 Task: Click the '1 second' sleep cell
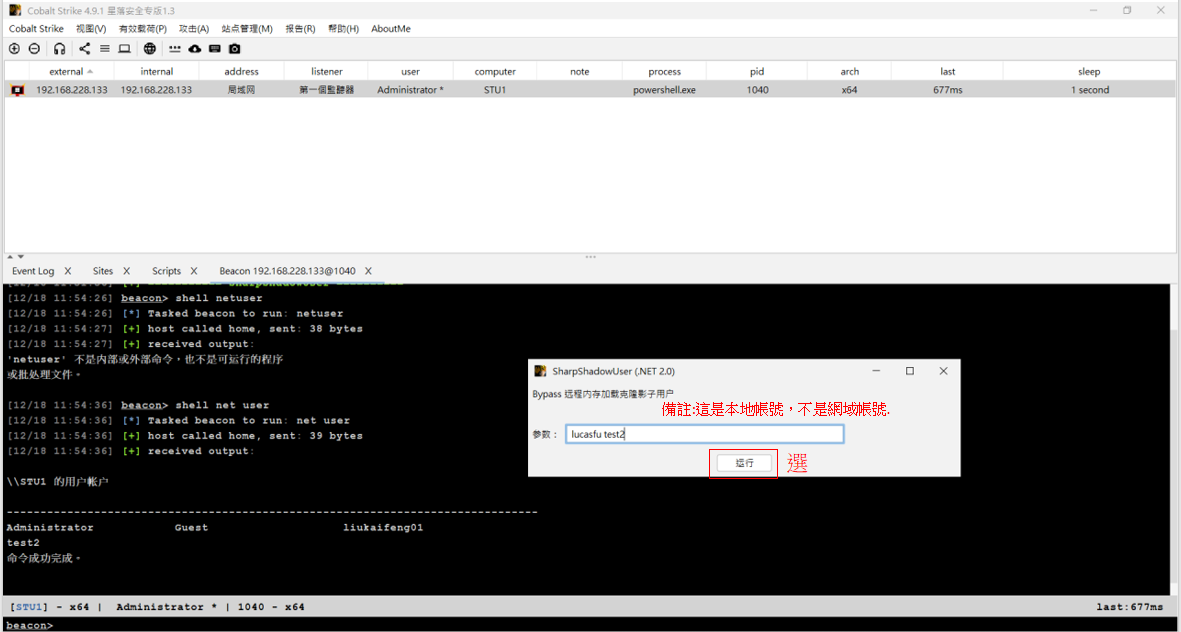click(x=1089, y=90)
